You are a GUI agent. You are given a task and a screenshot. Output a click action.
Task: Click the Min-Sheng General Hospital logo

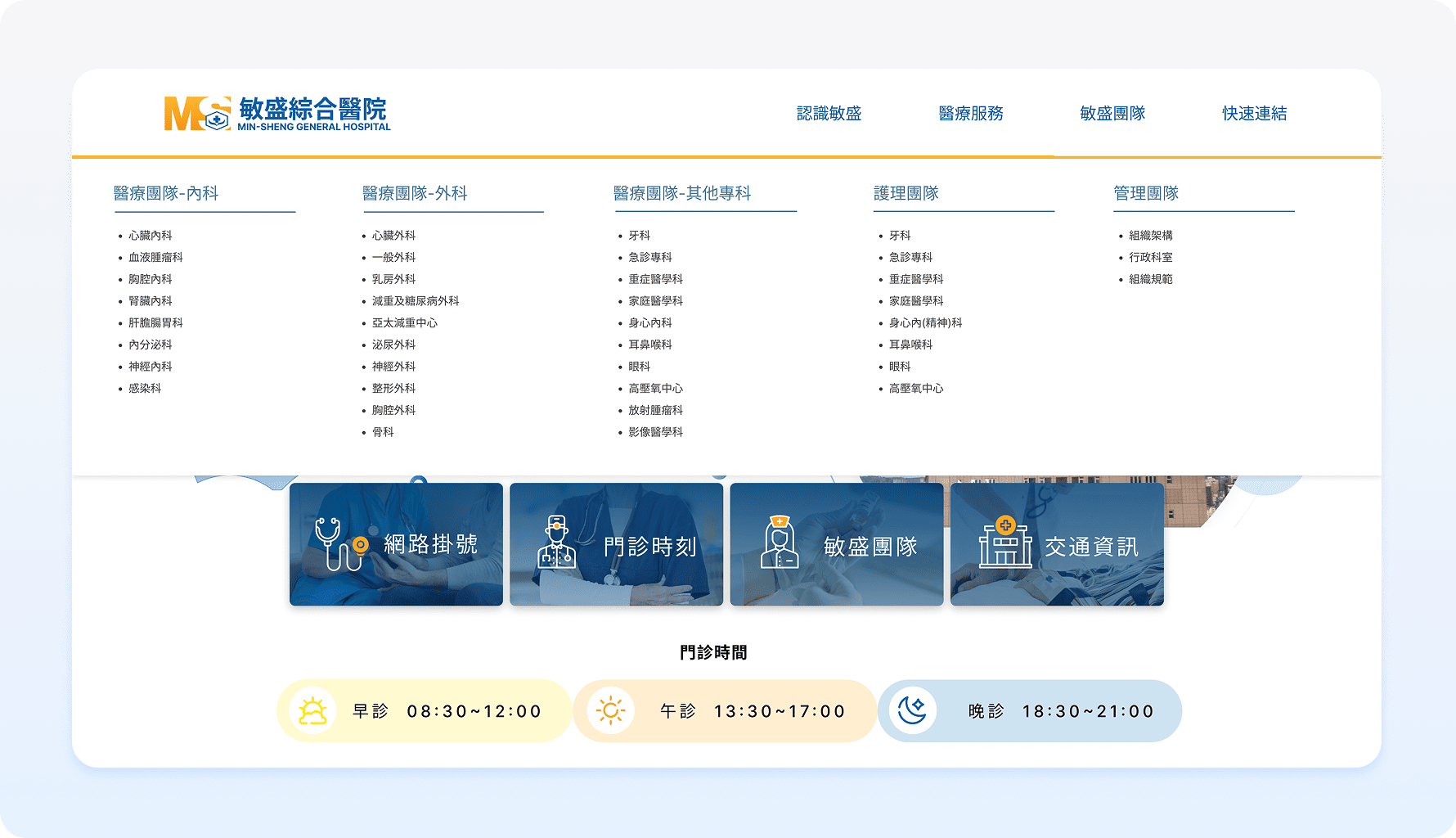tap(277, 114)
